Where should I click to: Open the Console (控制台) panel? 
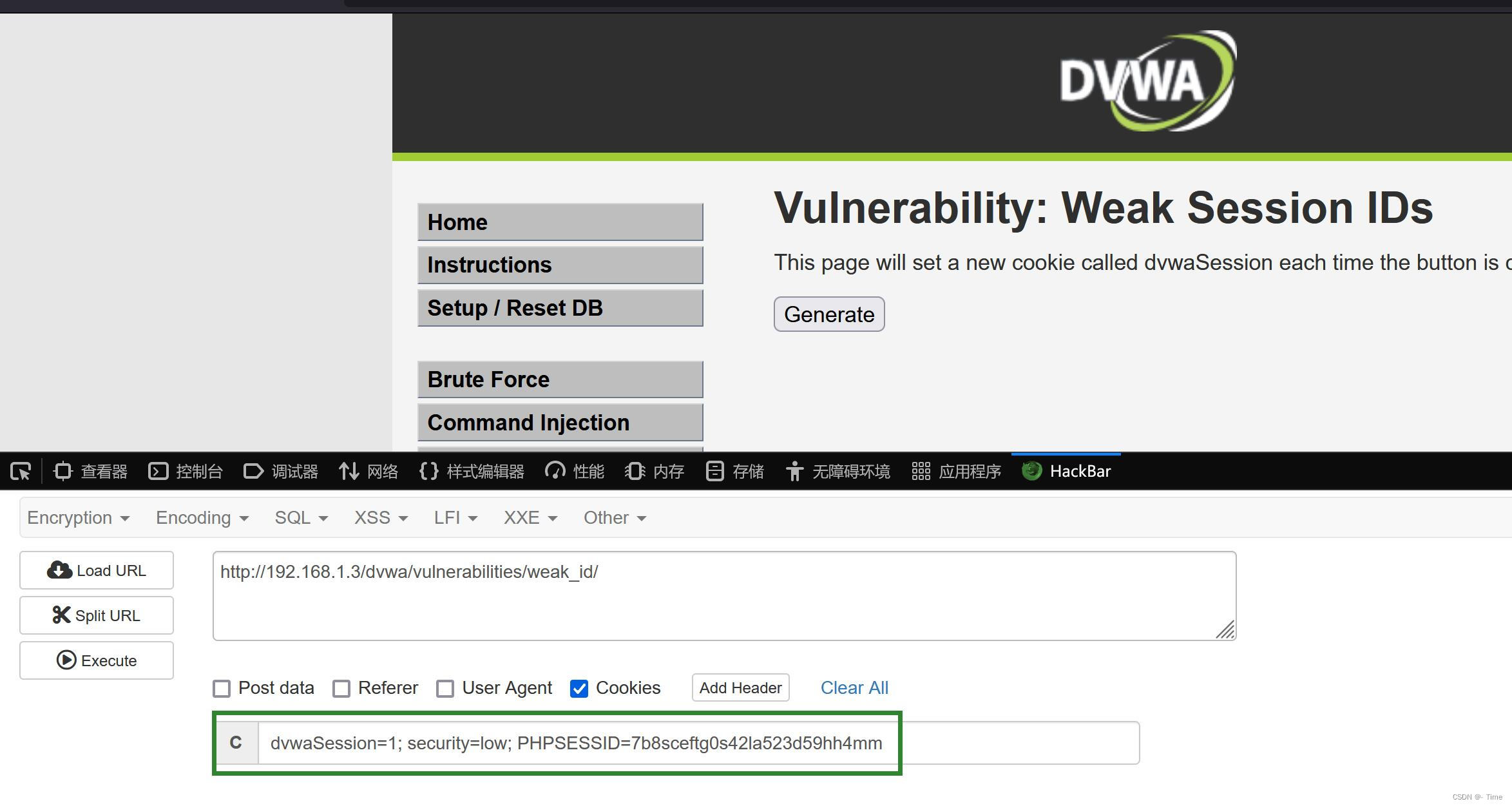[x=186, y=472]
